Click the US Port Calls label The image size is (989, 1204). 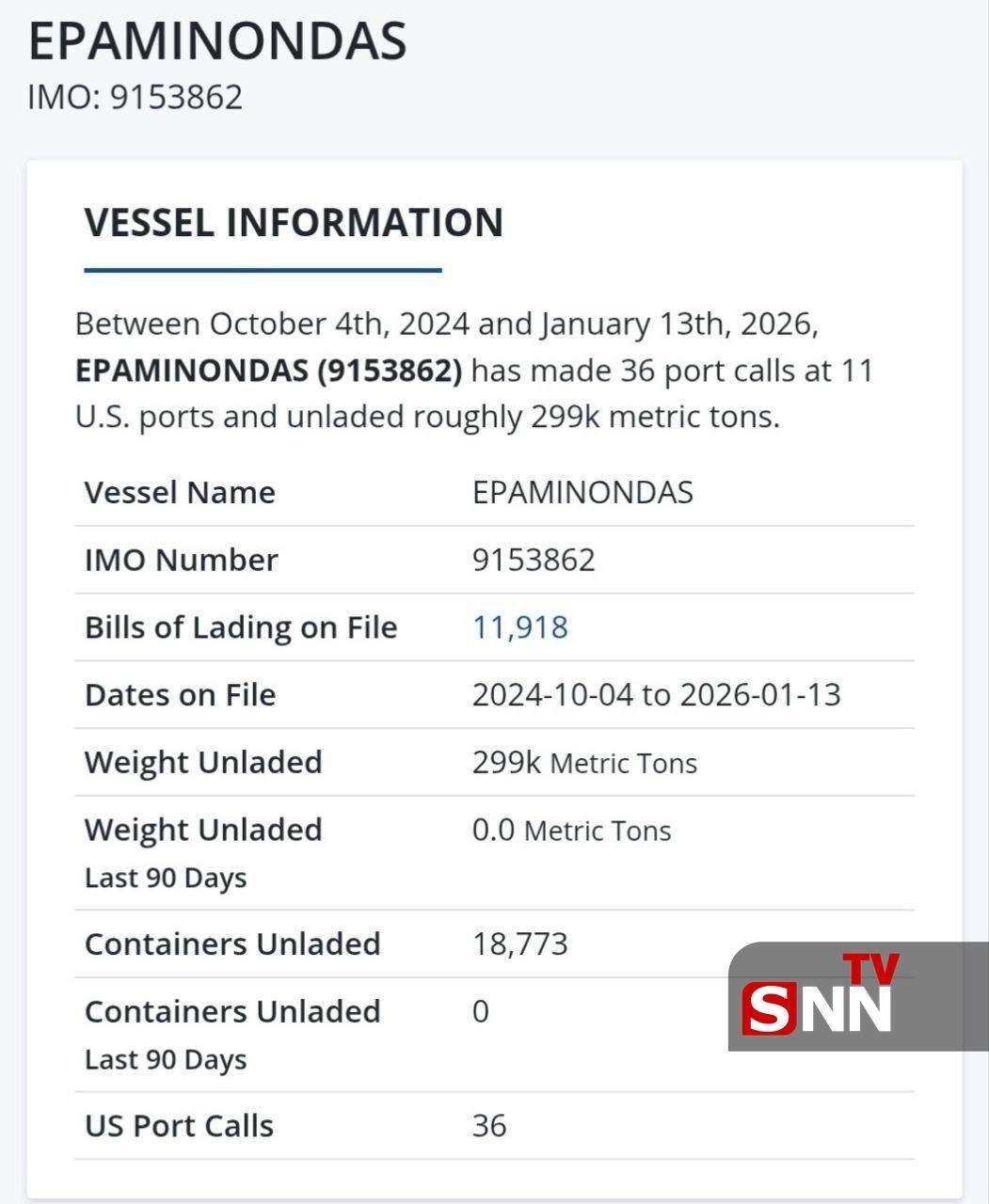coord(179,1126)
